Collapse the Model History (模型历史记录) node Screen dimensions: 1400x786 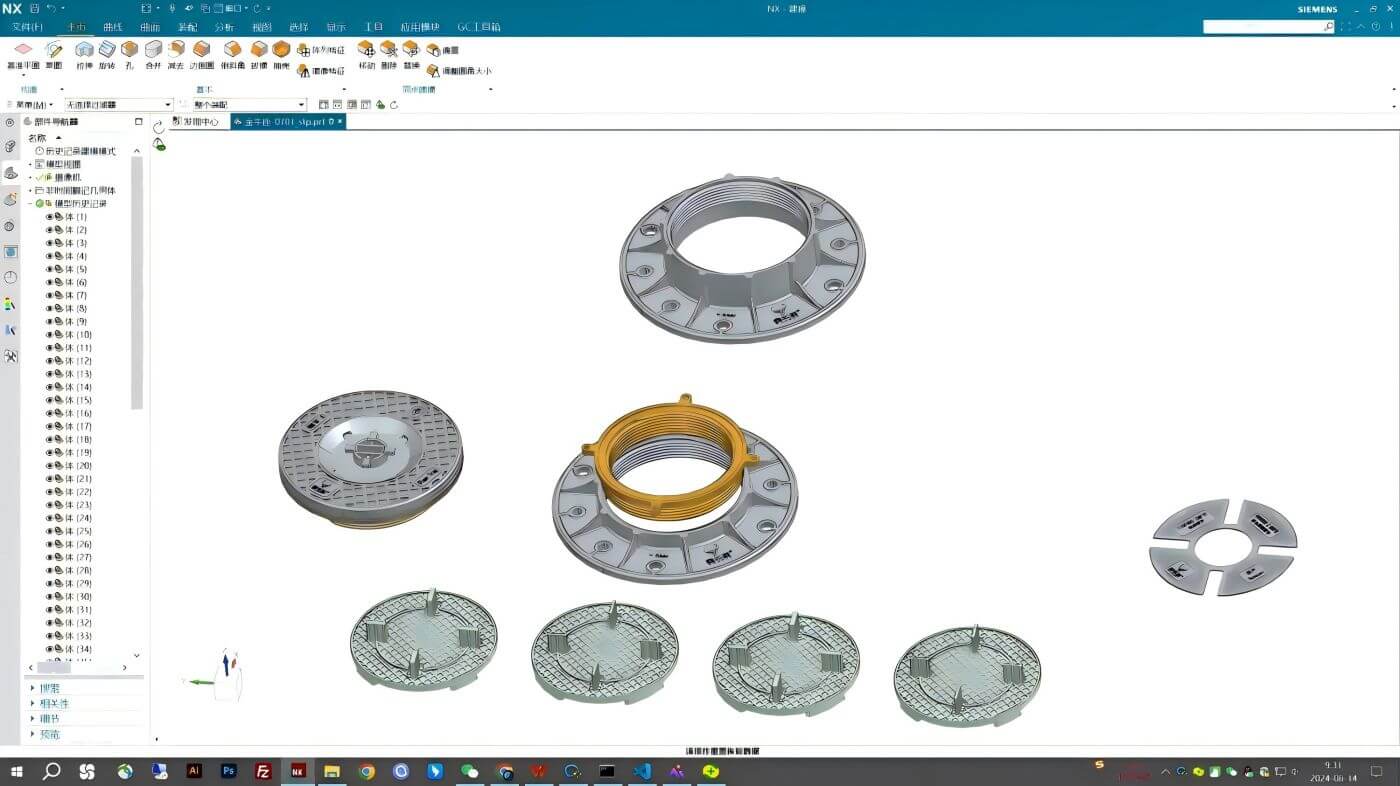click(30, 204)
